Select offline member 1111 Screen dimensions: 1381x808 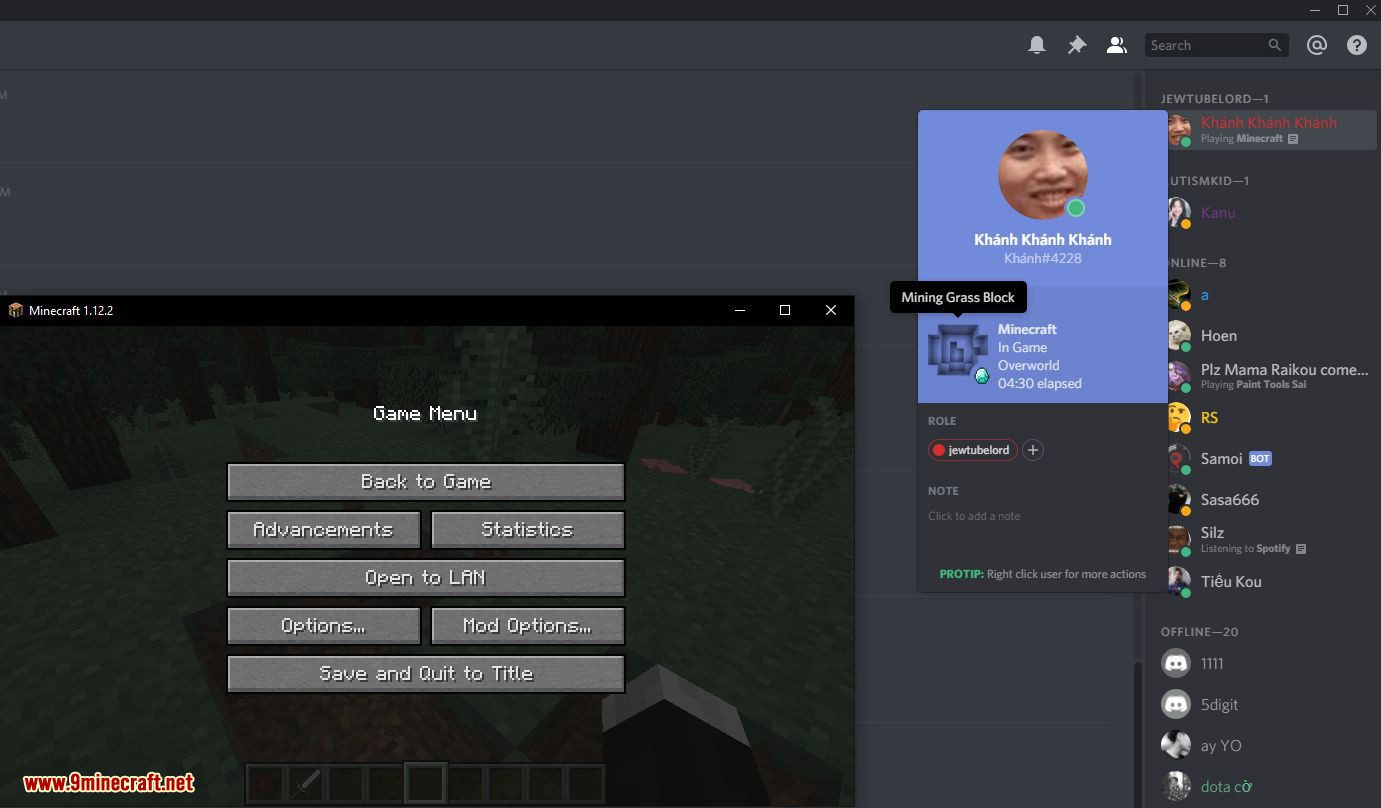pyautogui.click(x=1266, y=664)
